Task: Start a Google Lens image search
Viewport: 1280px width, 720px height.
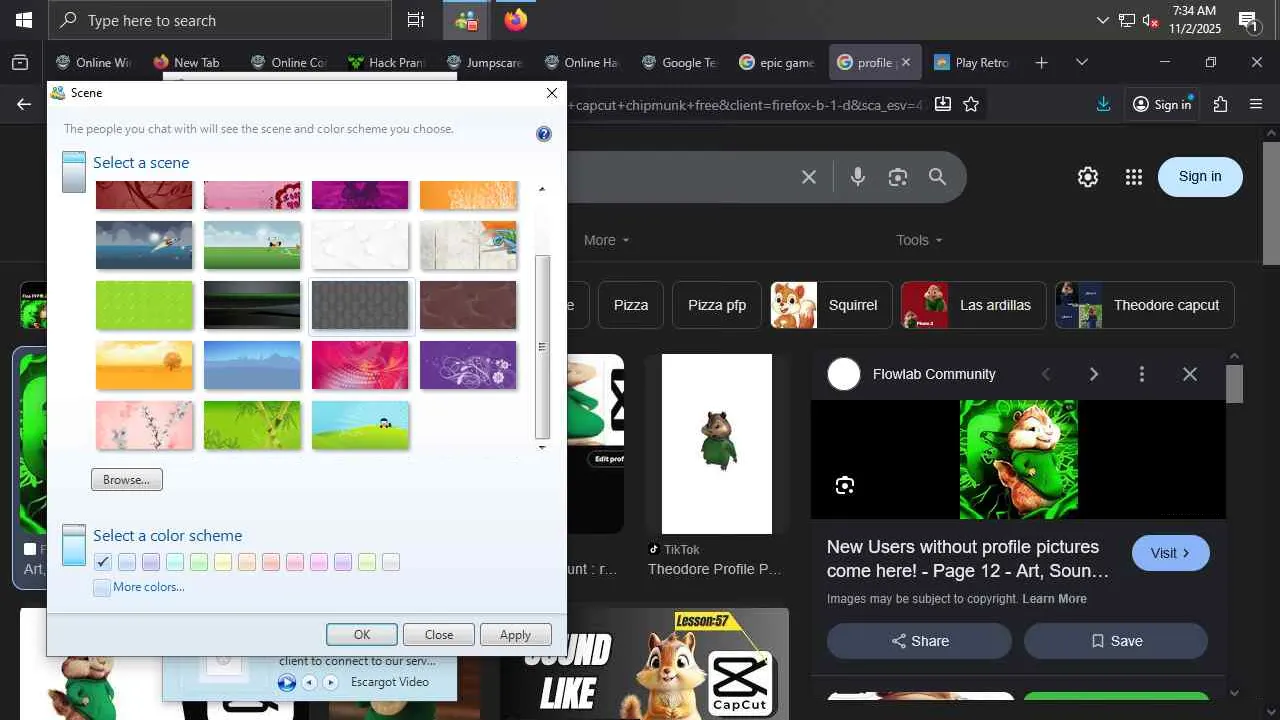Action: coord(898,177)
